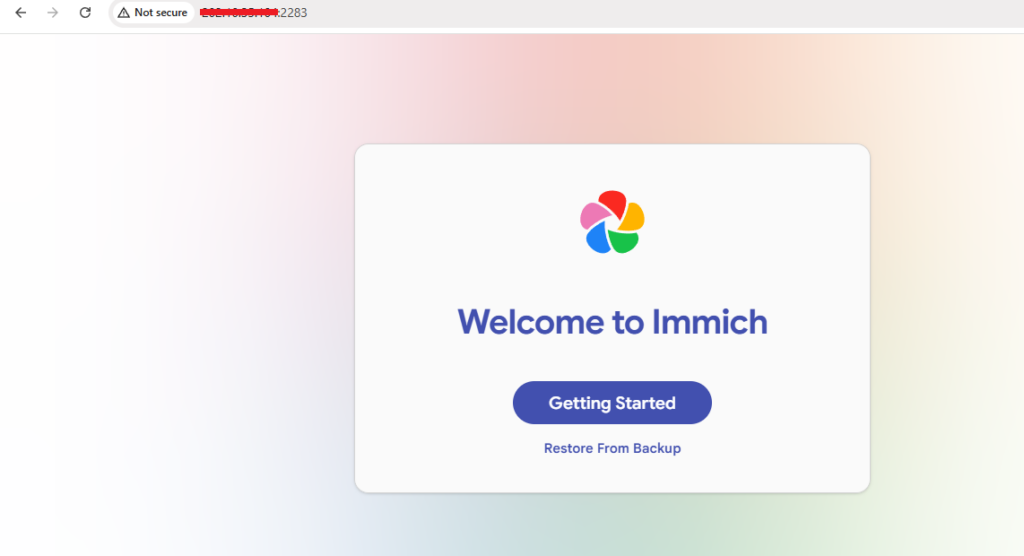The image size is (1024, 556).
Task: Click the browser forward arrow
Action: [53, 12]
